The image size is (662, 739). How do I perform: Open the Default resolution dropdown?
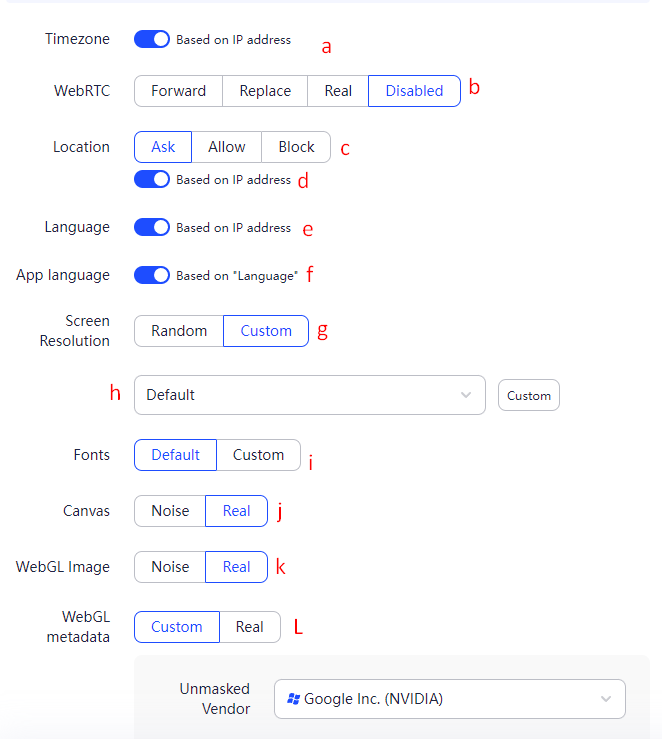click(x=309, y=395)
